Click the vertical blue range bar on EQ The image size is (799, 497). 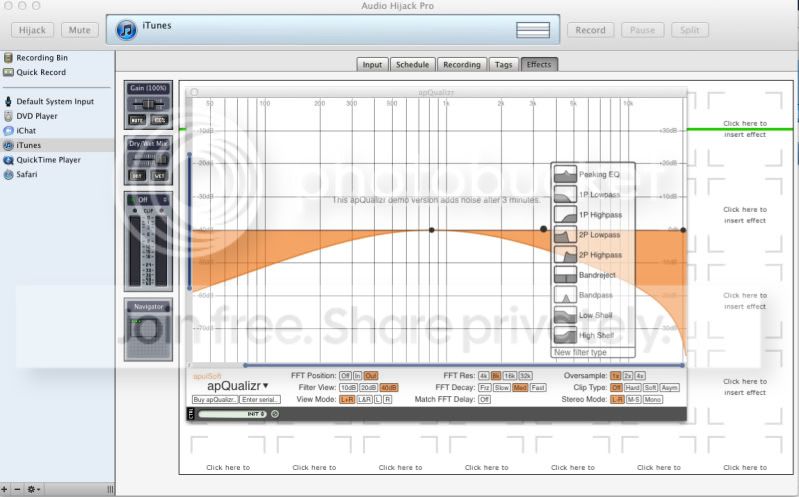pos(190,221)
